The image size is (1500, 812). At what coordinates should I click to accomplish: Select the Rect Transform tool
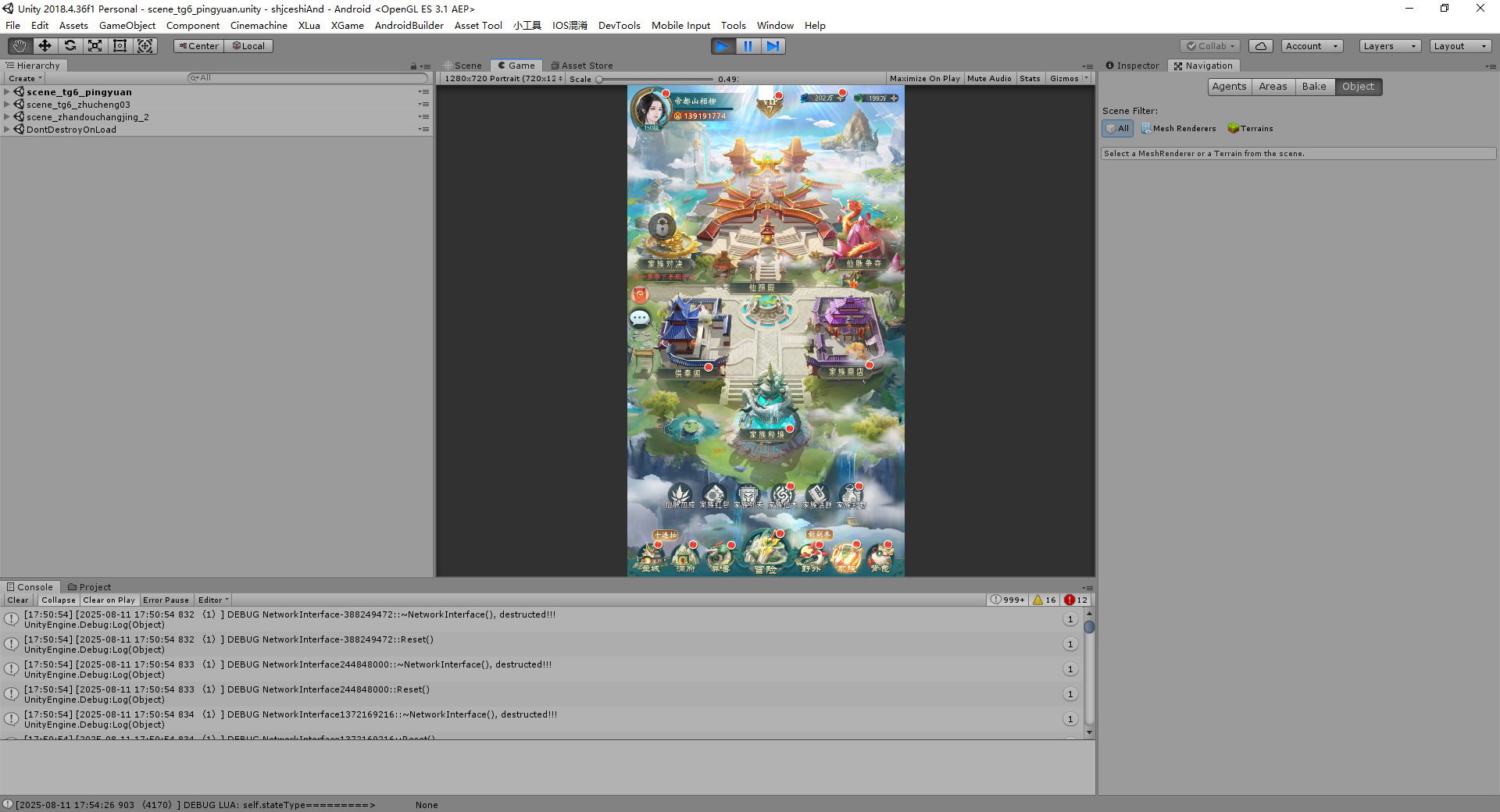(120, 46)
